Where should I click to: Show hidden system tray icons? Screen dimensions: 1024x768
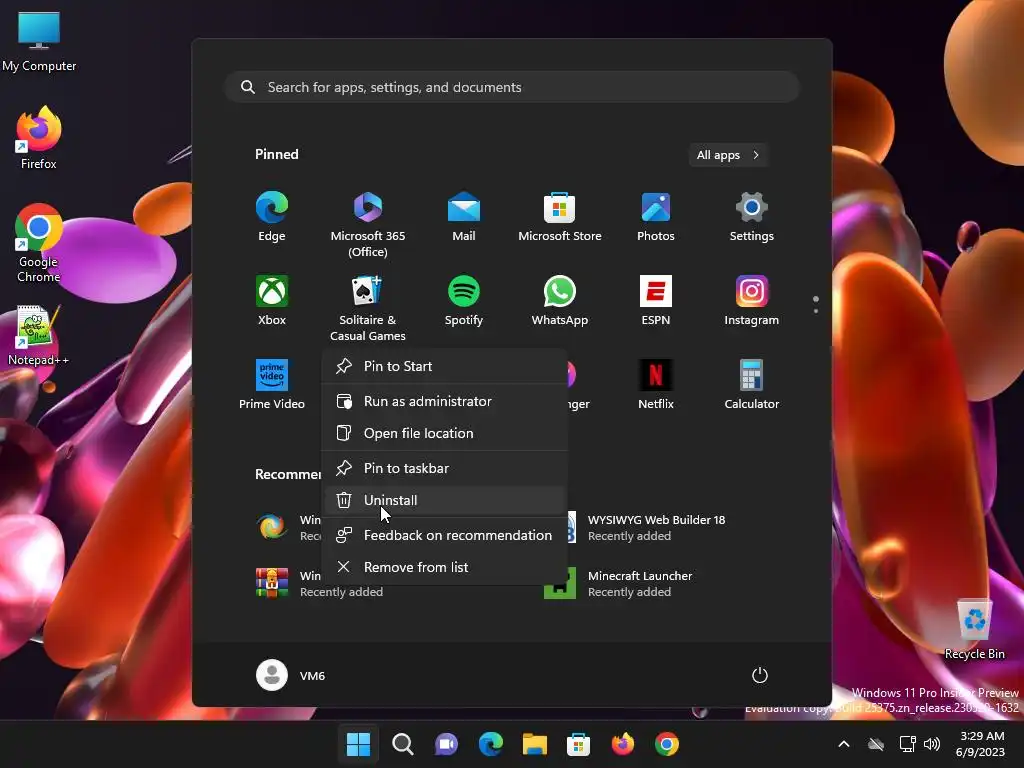844,744
